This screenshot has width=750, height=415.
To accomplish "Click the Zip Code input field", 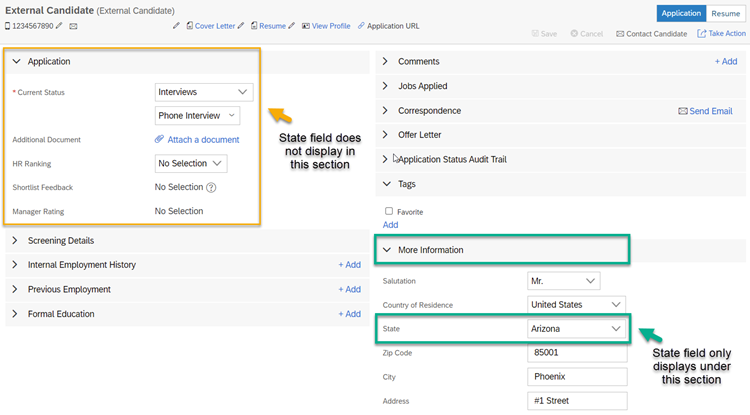I will tap(577, 353).
